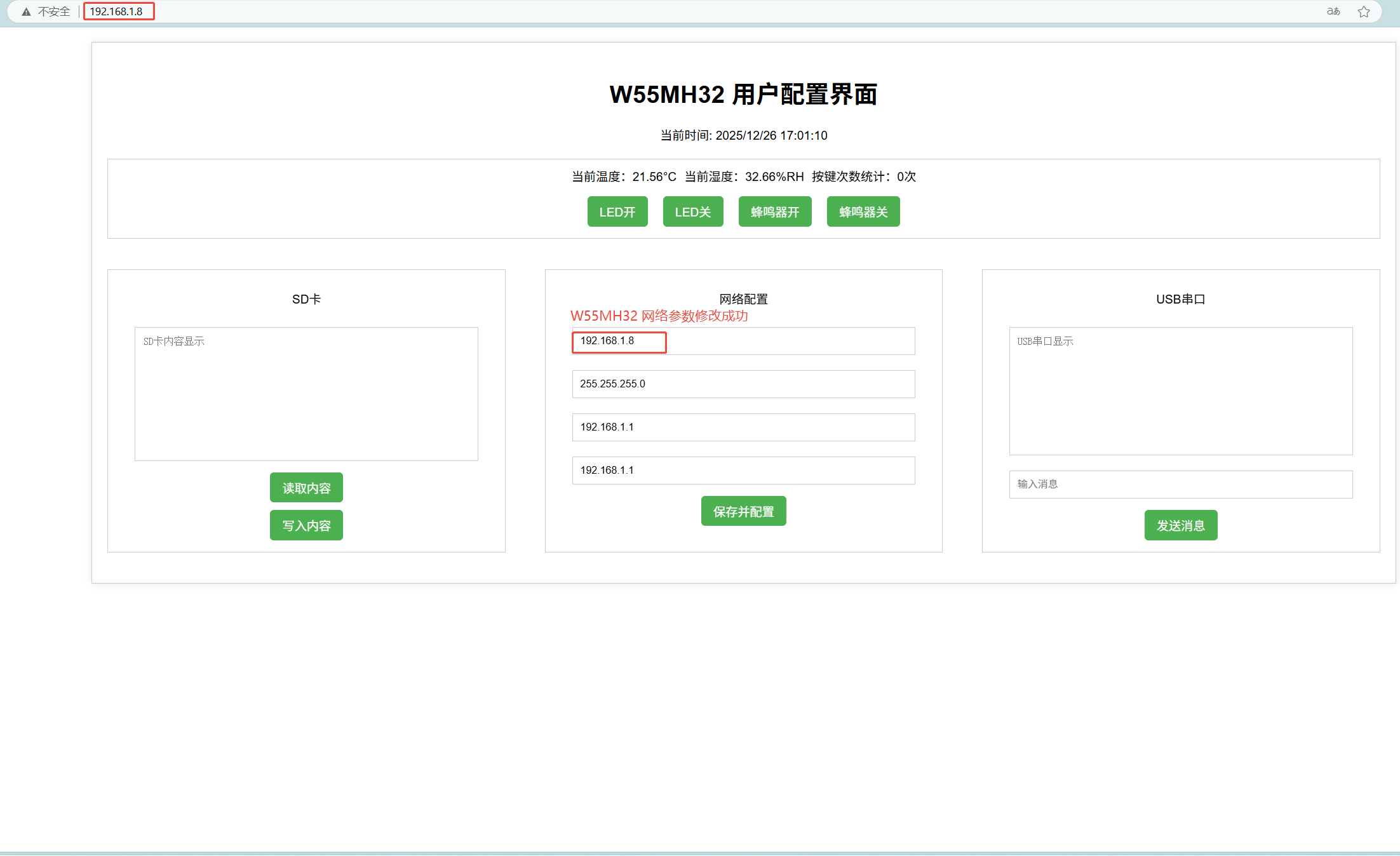Bookmark page with star icon
The height and width of the screenshot is (856, 1400).
1363,11
